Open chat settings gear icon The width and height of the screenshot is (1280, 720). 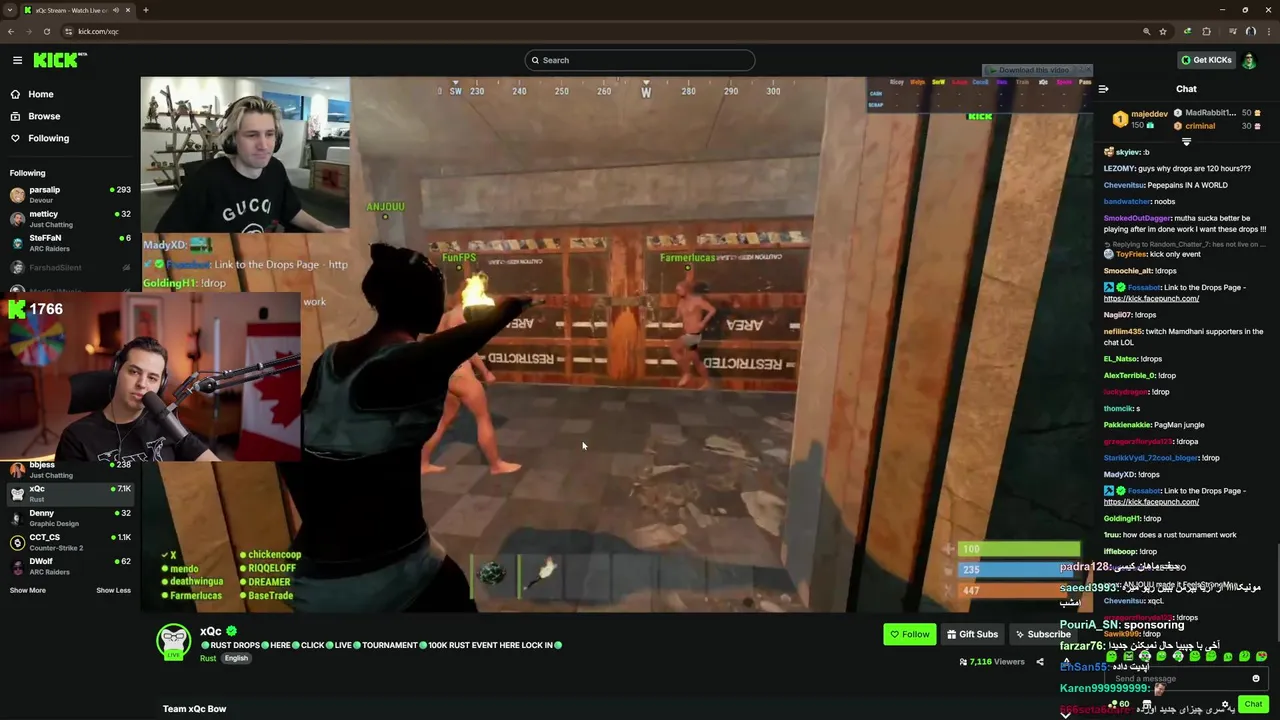(x=1226, y=704)
